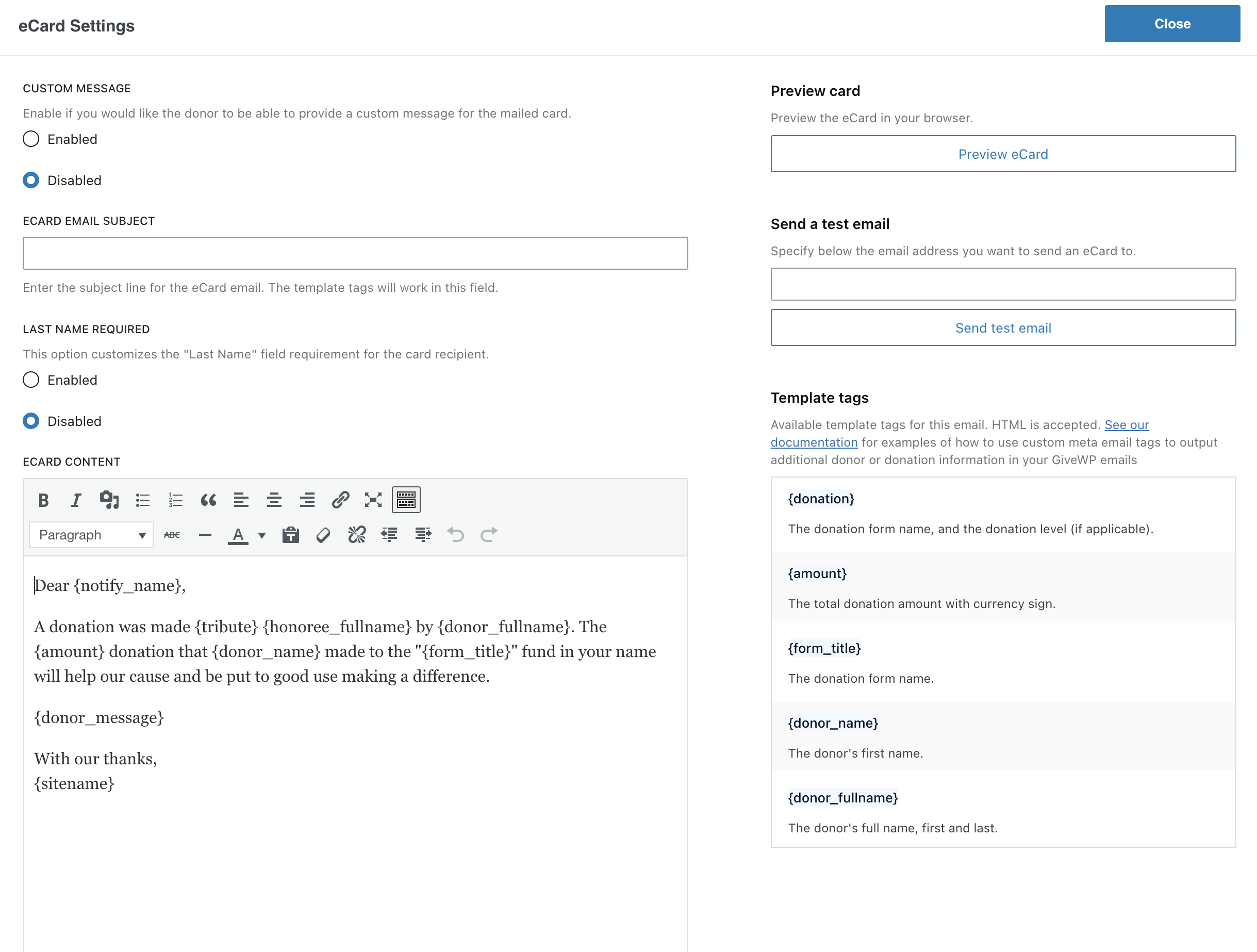This screenshot has width=1257, height=952.
Task: Click the eCard Email Subject field
Action: pos(355,254)
